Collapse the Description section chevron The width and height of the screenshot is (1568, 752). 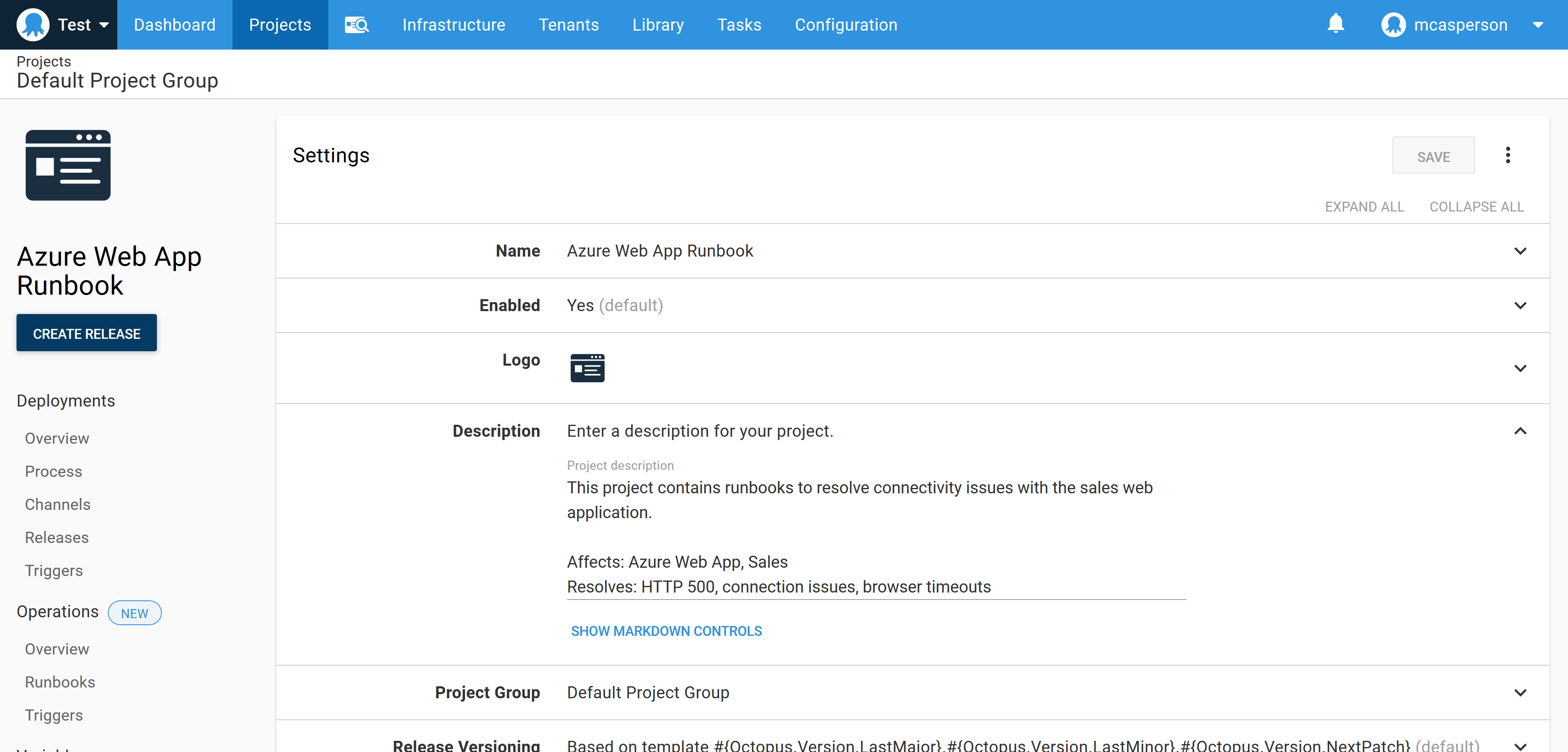click(1521, 431)
